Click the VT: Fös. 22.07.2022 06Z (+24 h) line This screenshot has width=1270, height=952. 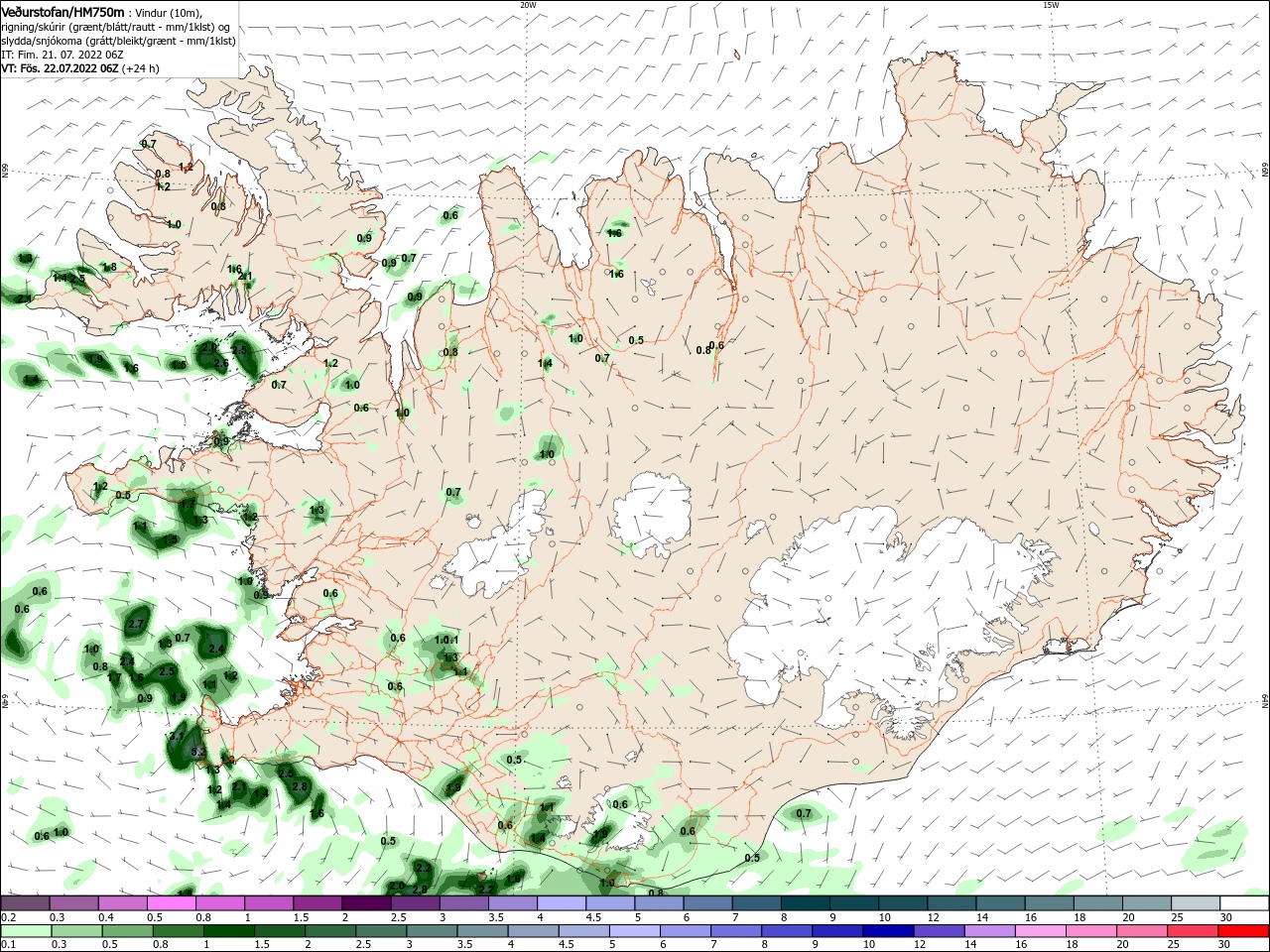tap(80, 69)
